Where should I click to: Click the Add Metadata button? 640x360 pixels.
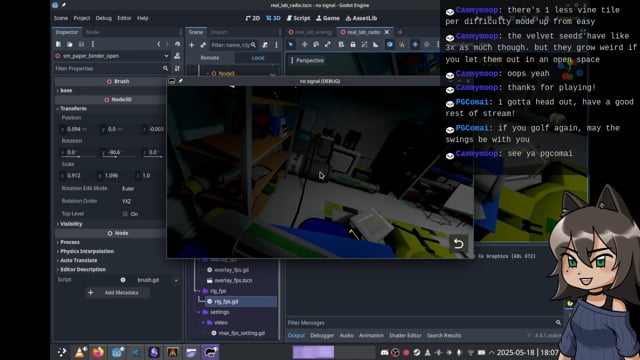[118, 293]
